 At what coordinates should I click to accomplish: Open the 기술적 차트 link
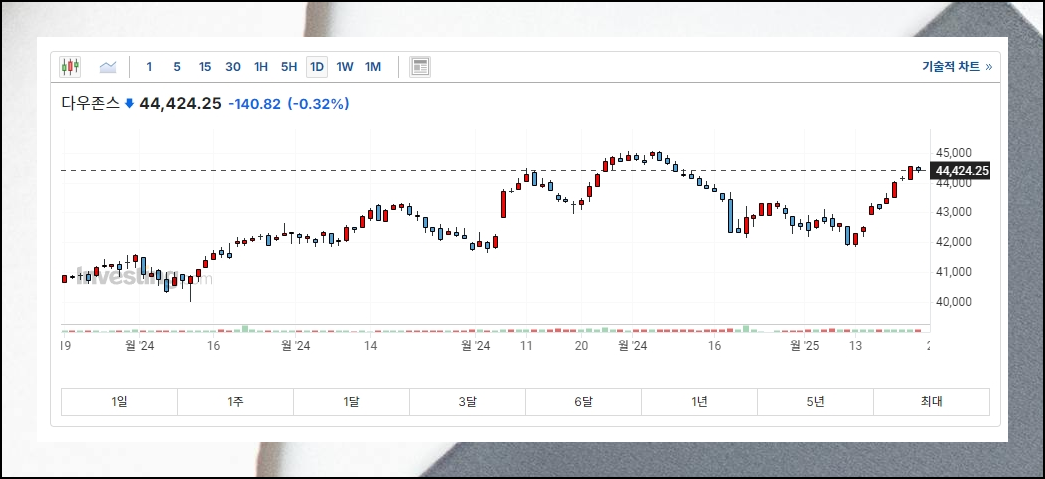click(957, 67)
